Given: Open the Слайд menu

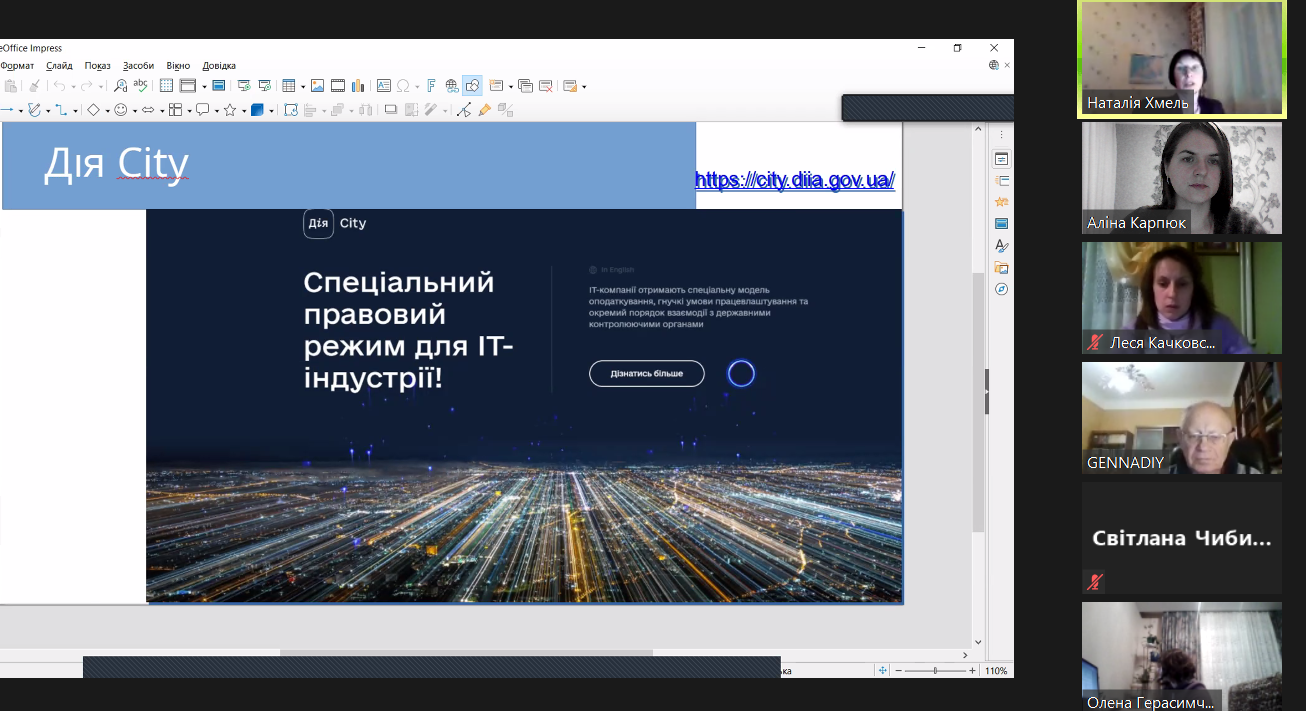Looking at the screenshot, I should point(59,65).
